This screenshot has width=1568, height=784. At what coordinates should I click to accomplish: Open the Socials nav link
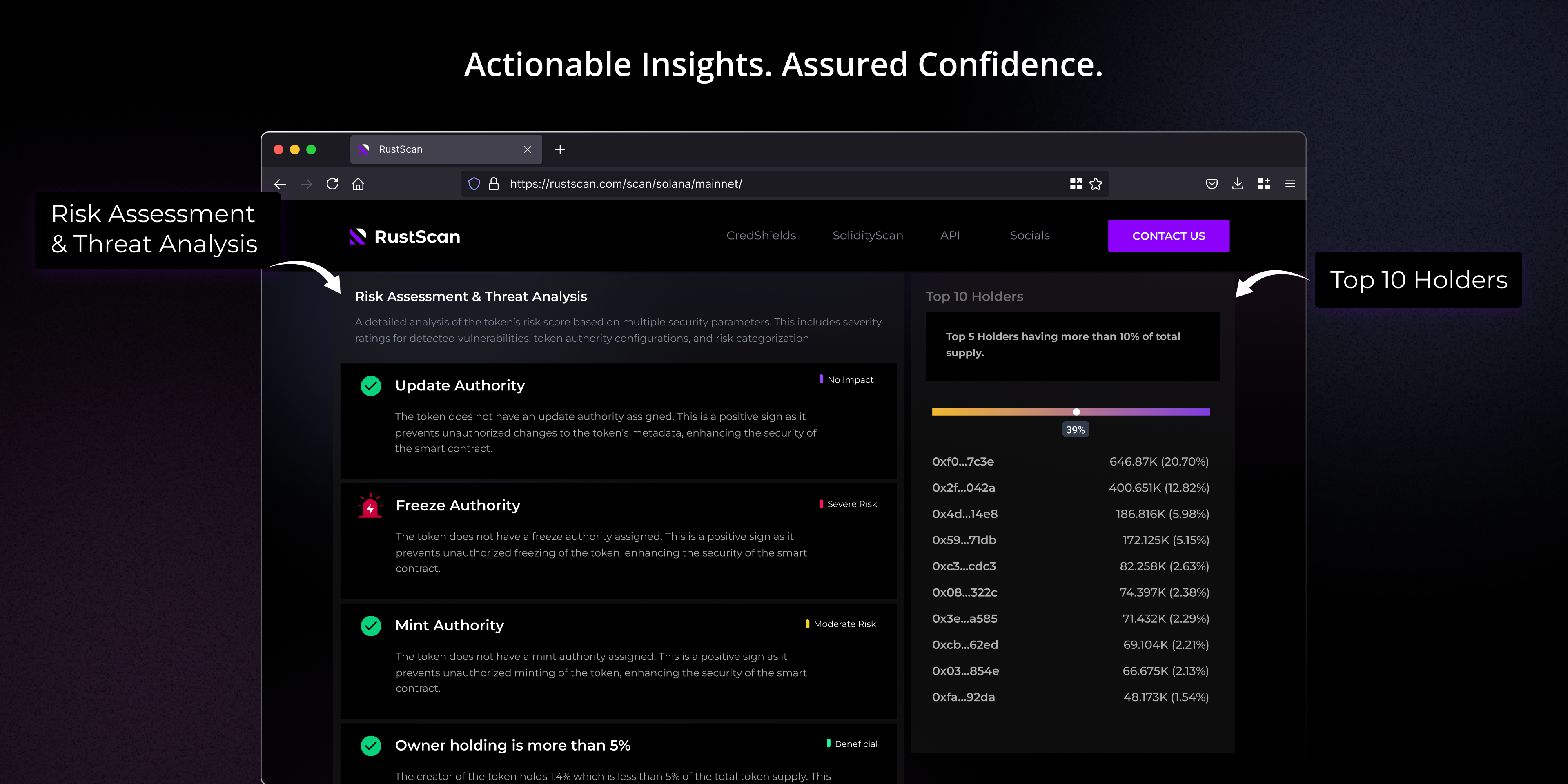pos(1029,236)
